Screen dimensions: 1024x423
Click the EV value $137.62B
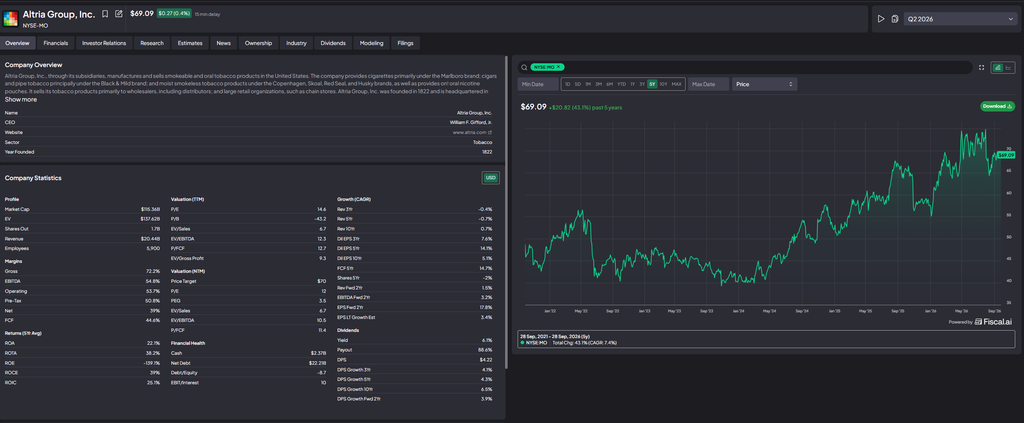coord(150,219)
